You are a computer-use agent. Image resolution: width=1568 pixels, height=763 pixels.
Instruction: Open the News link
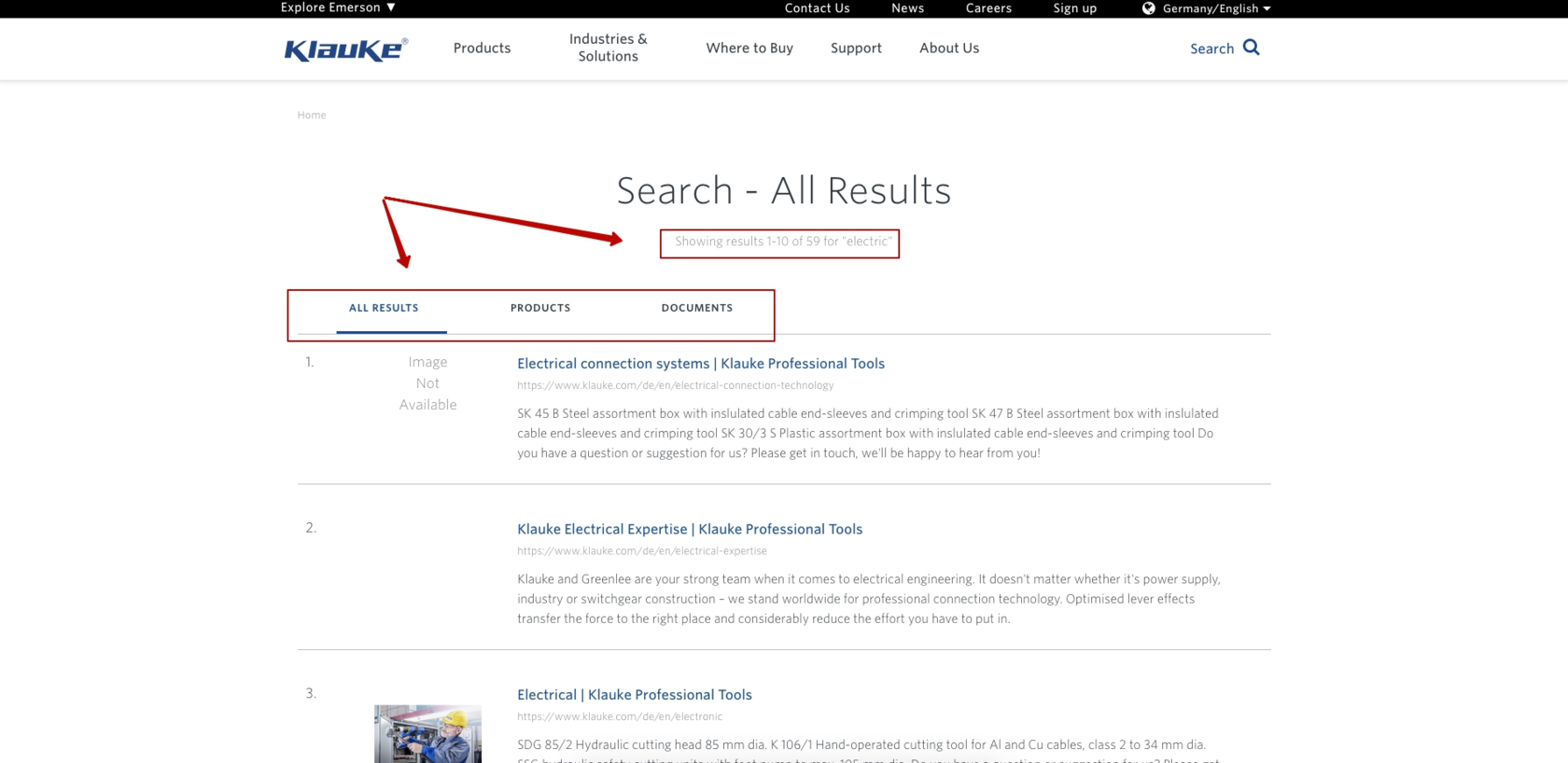coord(907,8)
